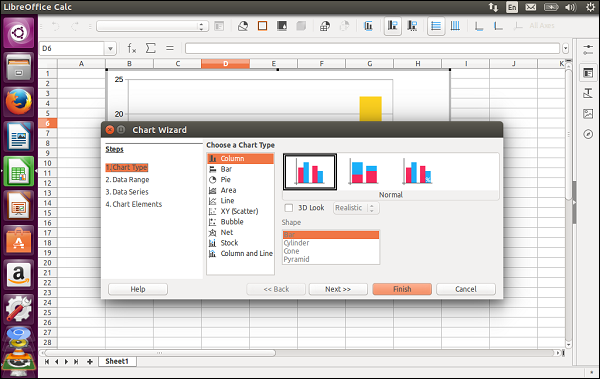This screenshot has width=600, height=379.
Task: Select Bar chart type in list
Action: (240, 169)
